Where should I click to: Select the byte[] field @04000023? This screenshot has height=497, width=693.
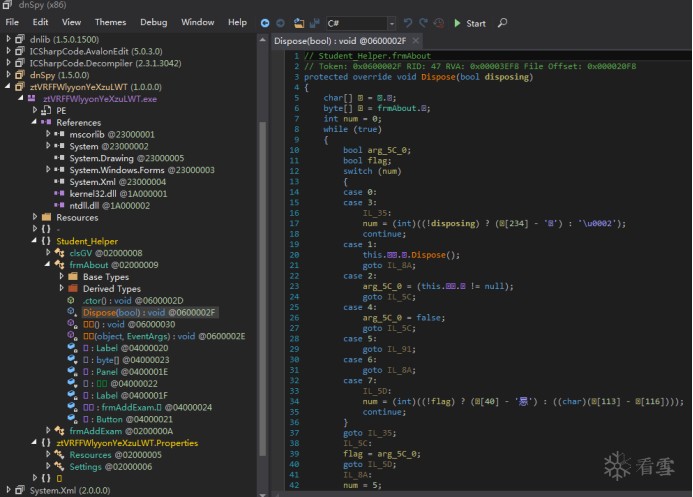pyautogui.click(x=126, y=360)
